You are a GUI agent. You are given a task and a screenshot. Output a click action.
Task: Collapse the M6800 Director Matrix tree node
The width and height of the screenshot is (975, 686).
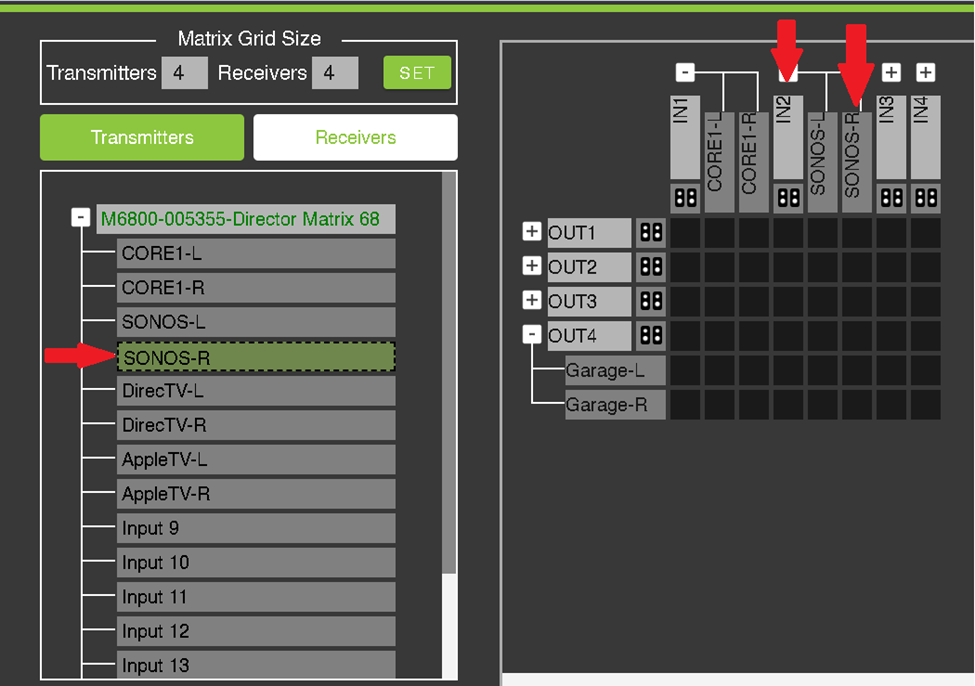[x=80, y=218]
